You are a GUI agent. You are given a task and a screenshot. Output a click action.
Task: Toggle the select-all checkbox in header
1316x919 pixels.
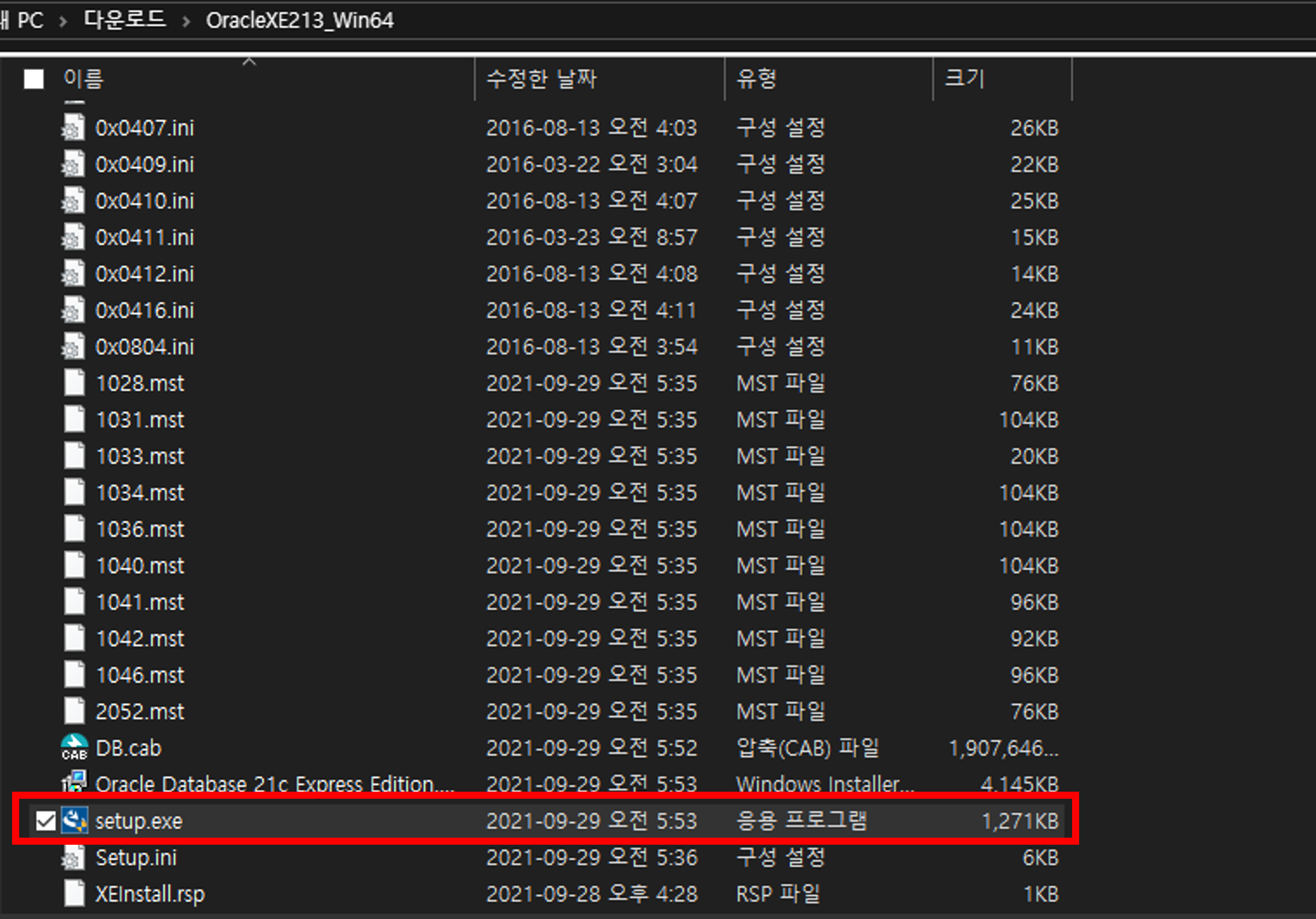point(34,79)
